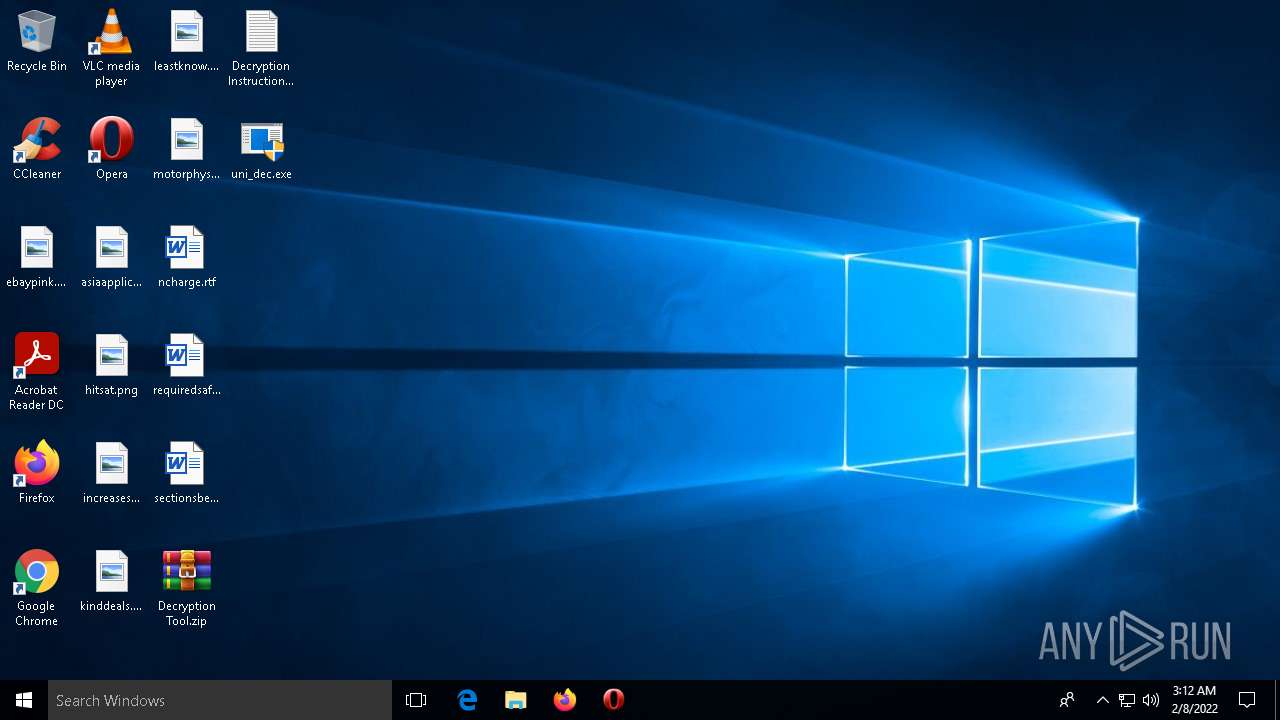Open File Explorer from taskbar
Image resolution: width=1280 pixels, height=720 pixels.
tap(516, 700)
